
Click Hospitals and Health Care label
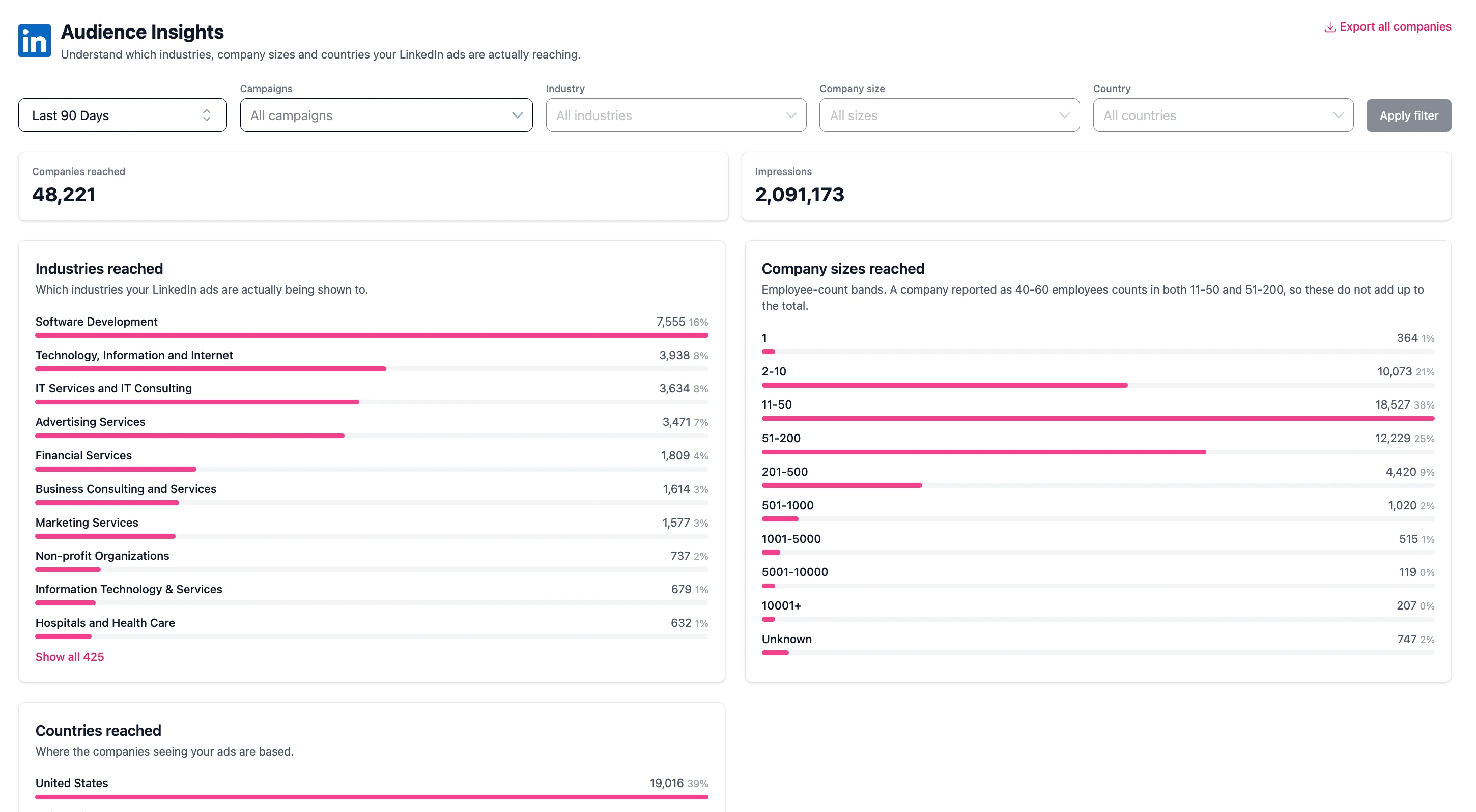pos(105,622)
